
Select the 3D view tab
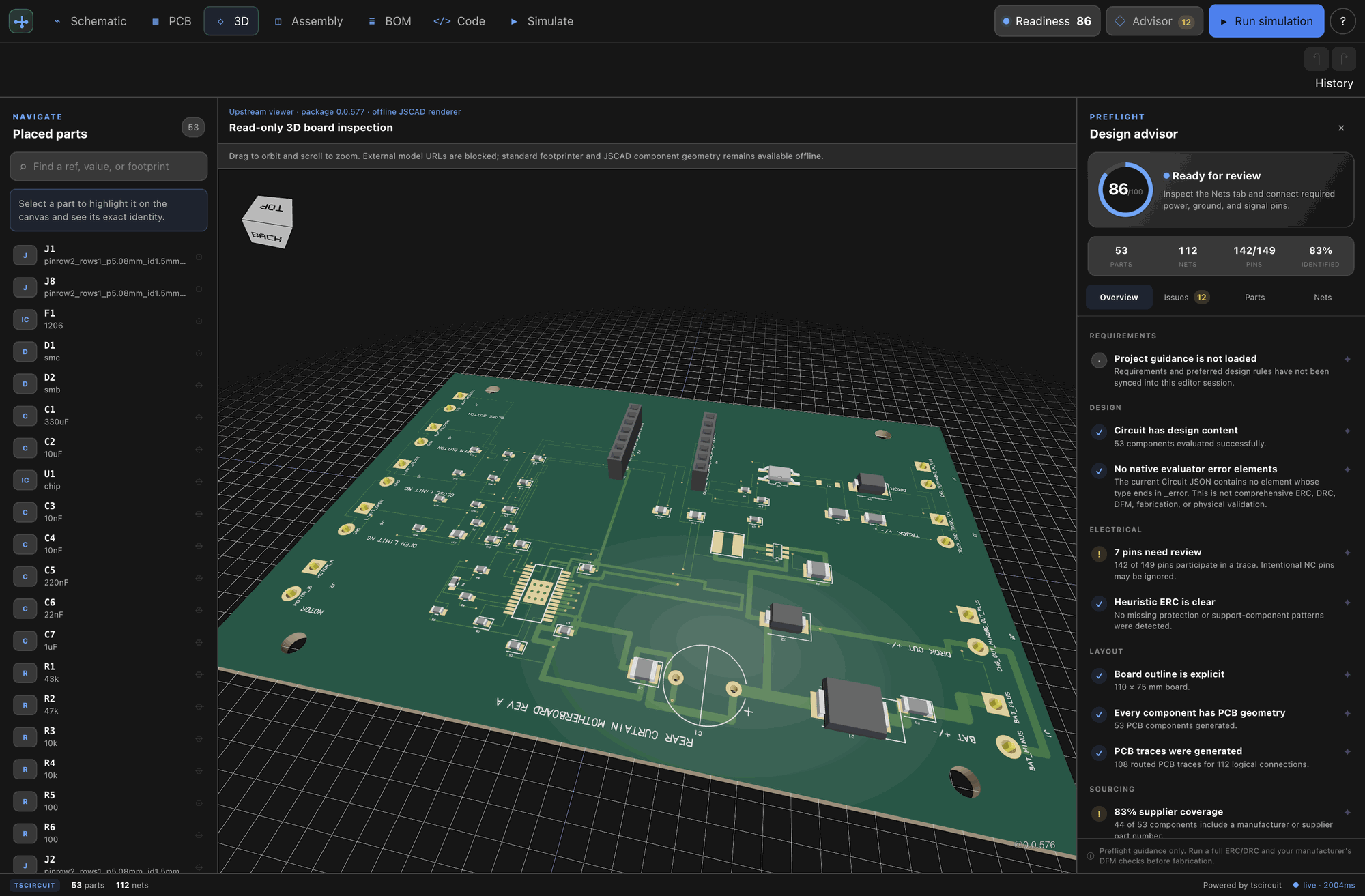tap(232, 21)
